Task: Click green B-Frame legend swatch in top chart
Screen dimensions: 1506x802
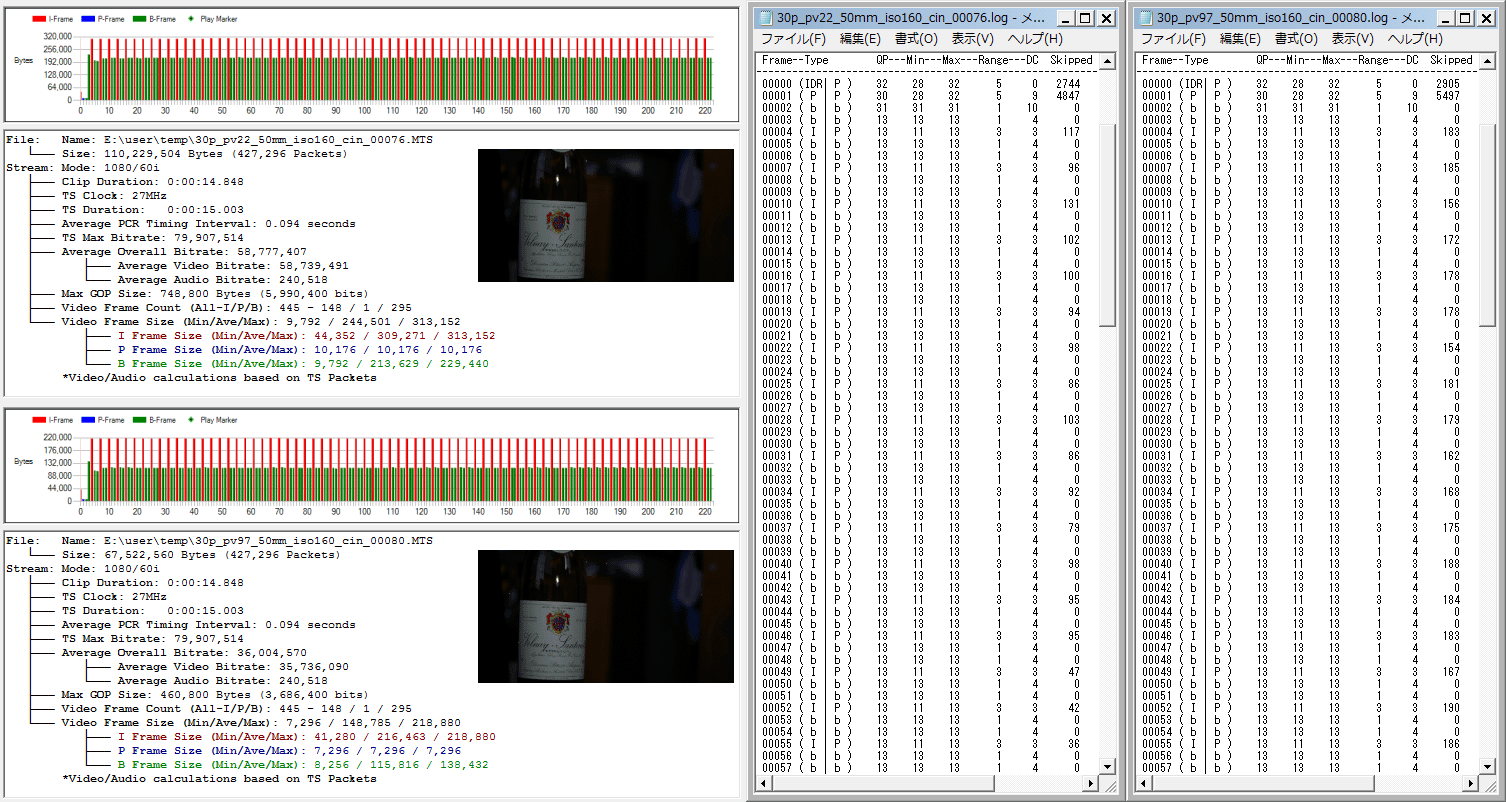Action: [139, 19]
